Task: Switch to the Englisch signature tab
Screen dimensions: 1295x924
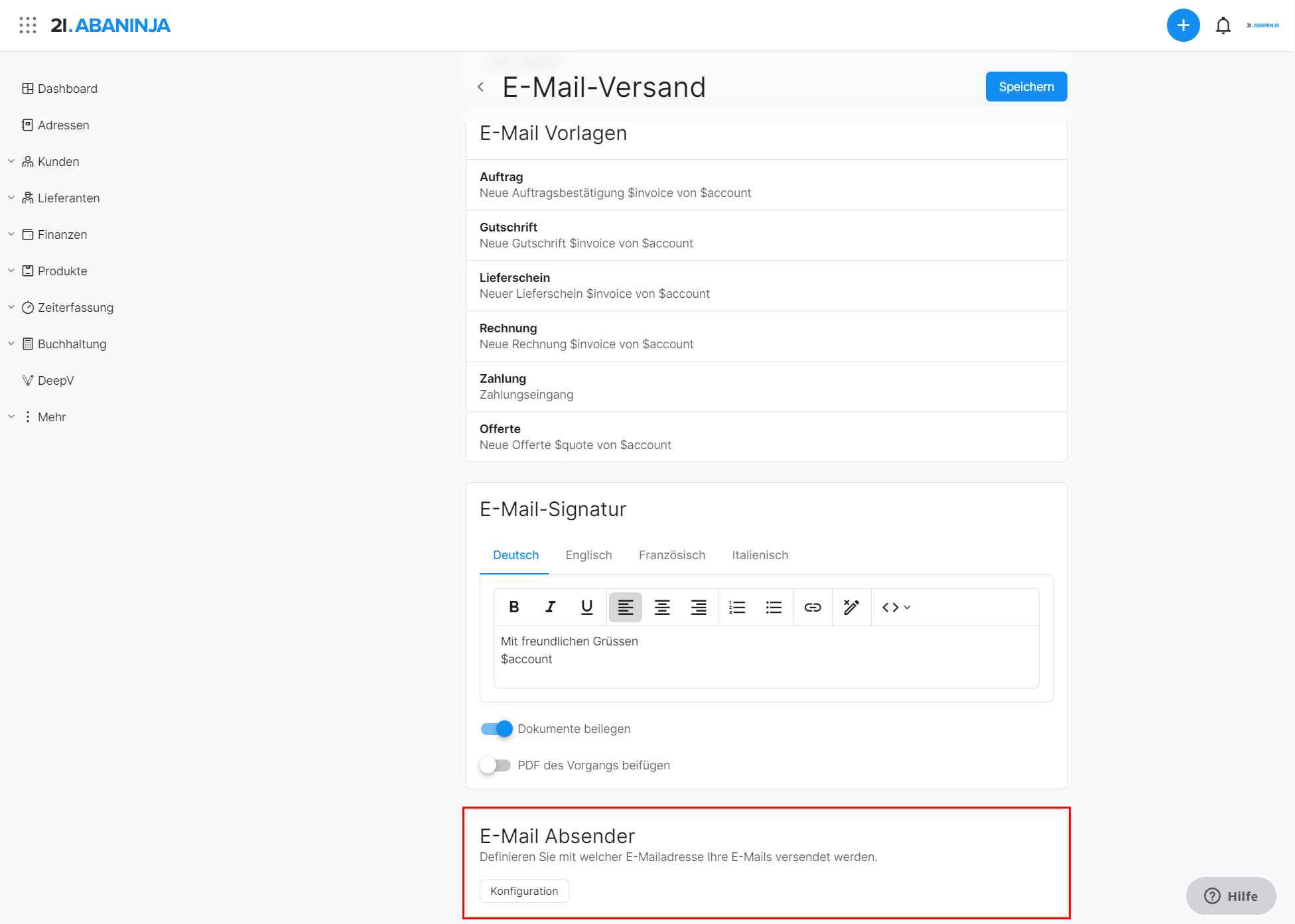Action: point(588,555)
